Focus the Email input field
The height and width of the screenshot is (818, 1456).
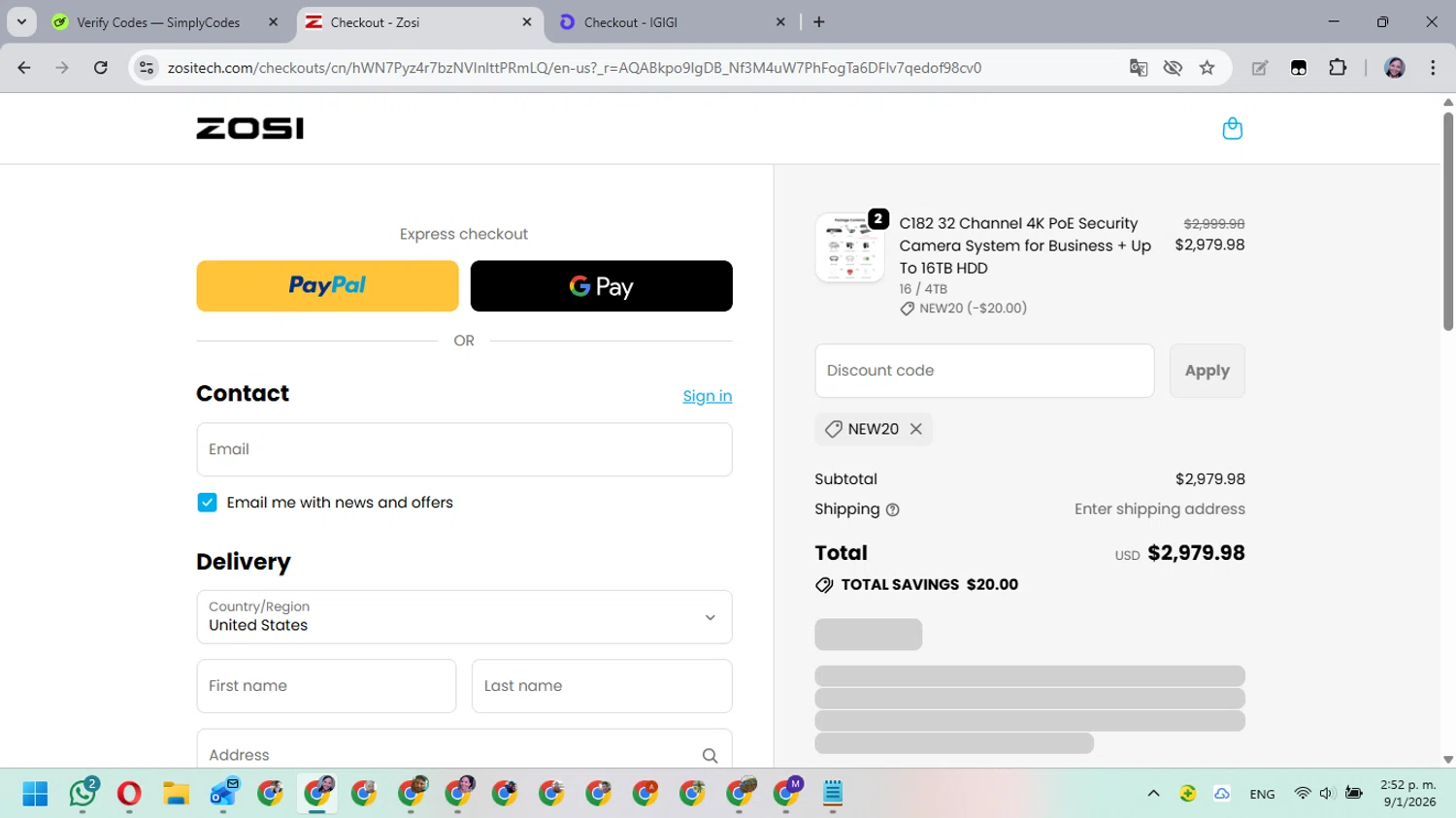(464, 449)
